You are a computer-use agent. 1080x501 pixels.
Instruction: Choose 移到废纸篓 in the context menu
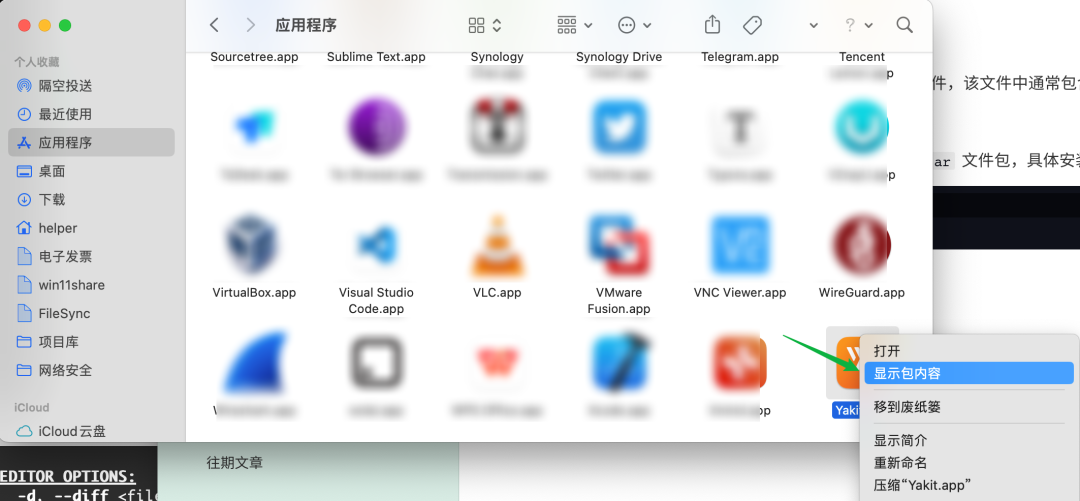coord(970,407)
